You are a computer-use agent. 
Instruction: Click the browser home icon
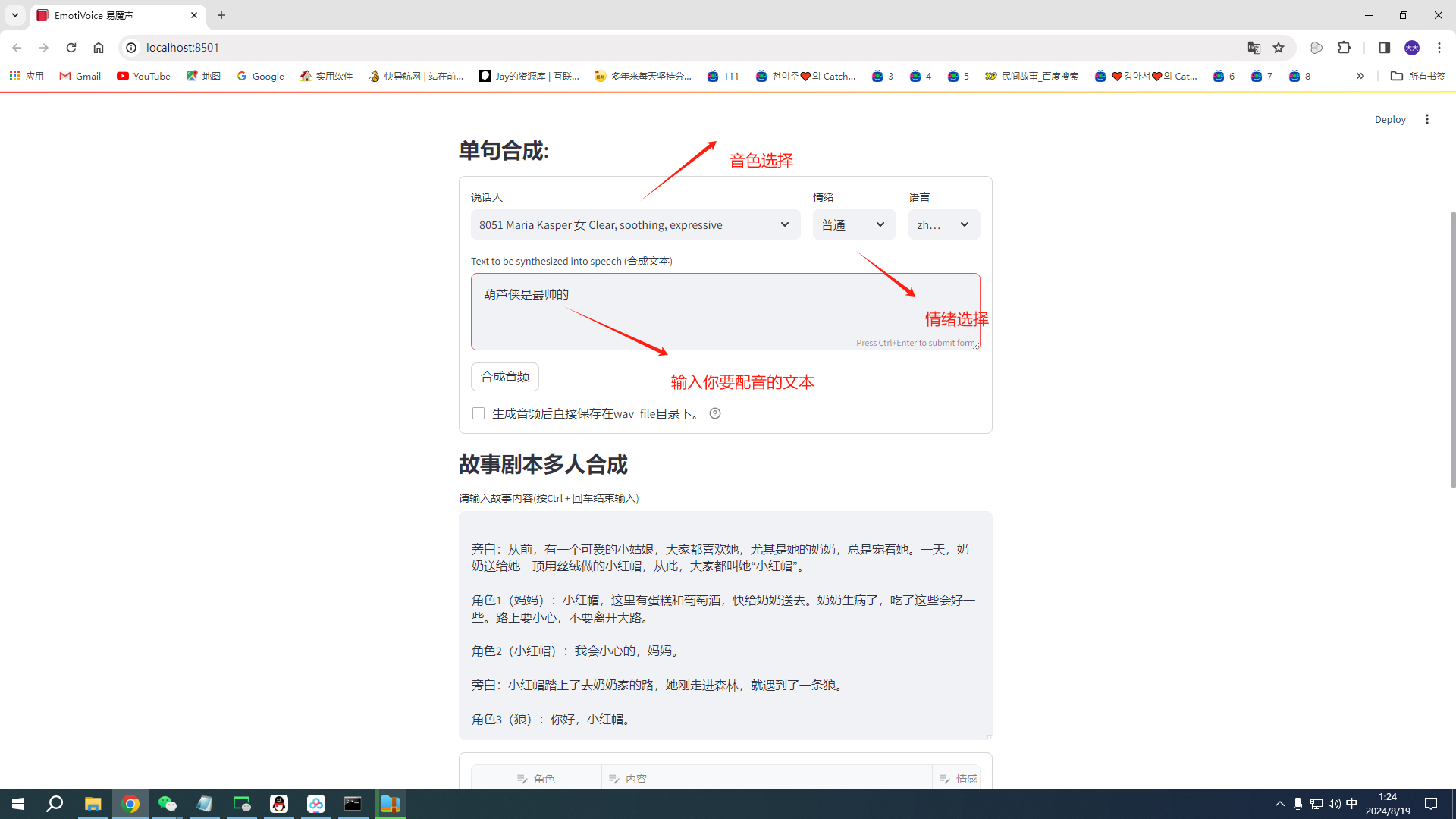point(99,48)
